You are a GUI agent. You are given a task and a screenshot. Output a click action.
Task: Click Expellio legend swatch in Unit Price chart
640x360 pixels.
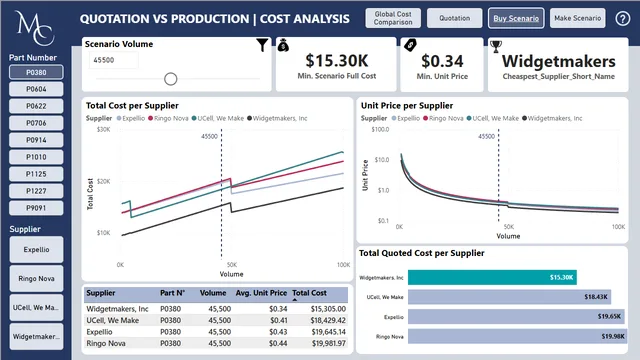click(x=394, y=118)
